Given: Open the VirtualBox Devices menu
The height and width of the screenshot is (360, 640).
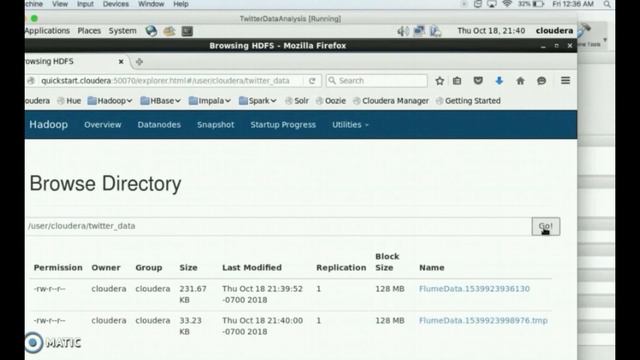Looking at the screenshot, I should (116, 4).
